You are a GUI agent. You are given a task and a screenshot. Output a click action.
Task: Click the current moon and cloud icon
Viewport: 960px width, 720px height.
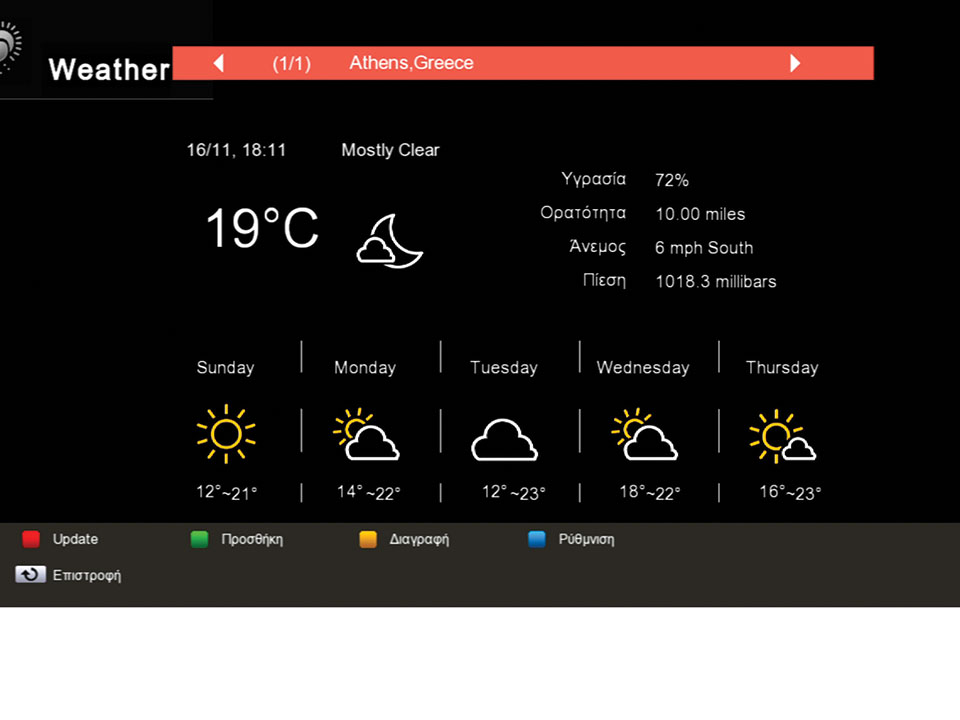pyautogui.click(x=390, y=241)
